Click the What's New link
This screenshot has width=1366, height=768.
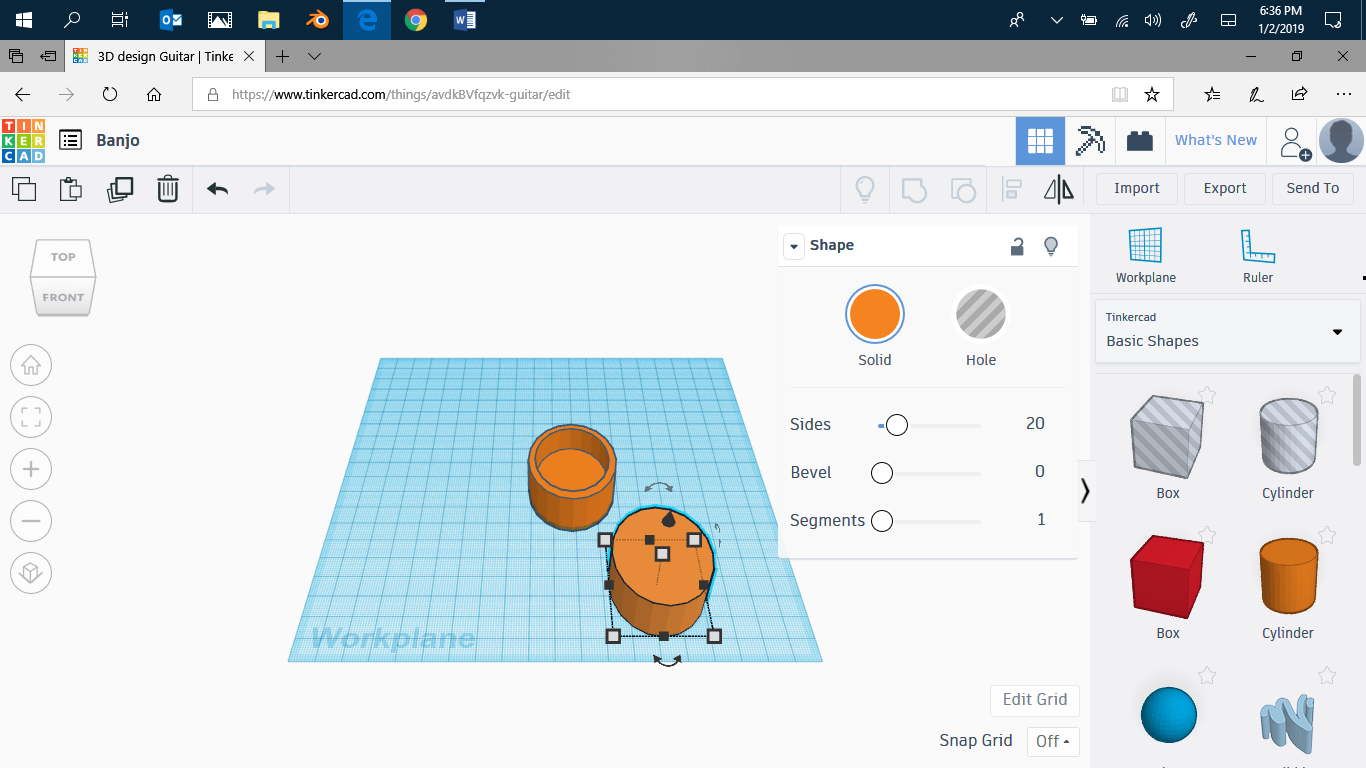(x=1216, y=141)
